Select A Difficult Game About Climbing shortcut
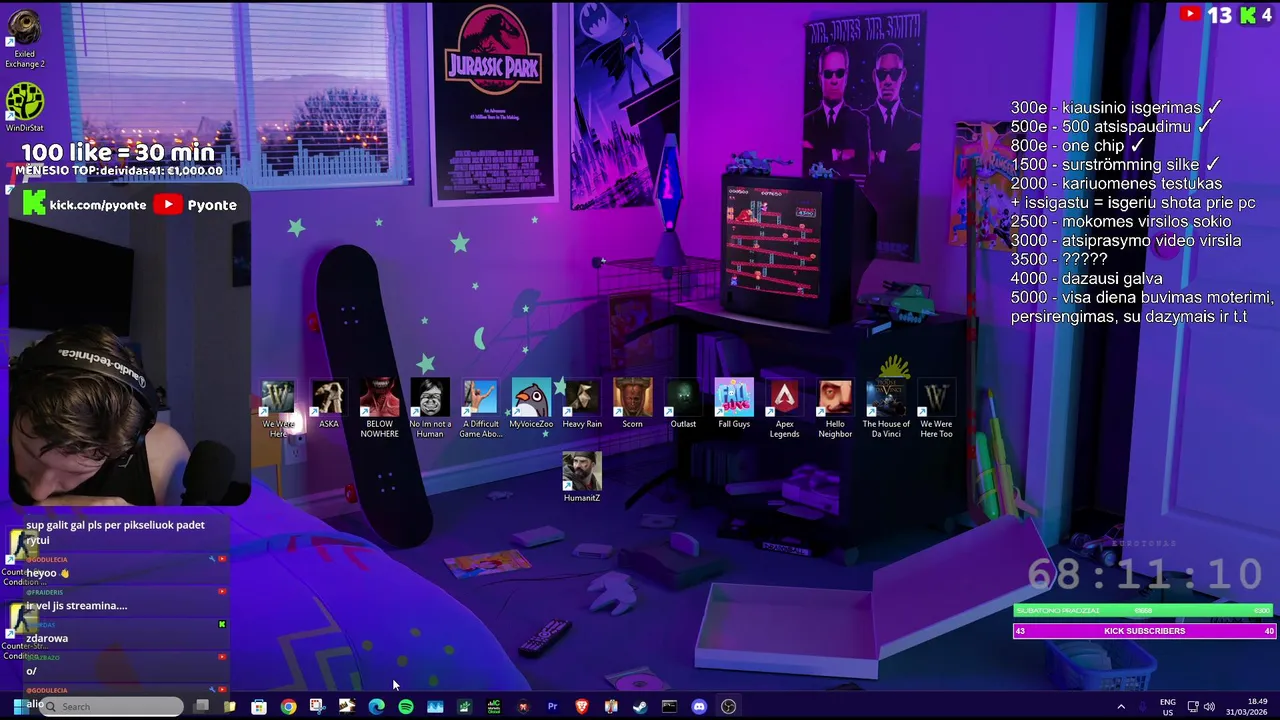The width and height of the screenshot is (1280, 720). point(480,409)
